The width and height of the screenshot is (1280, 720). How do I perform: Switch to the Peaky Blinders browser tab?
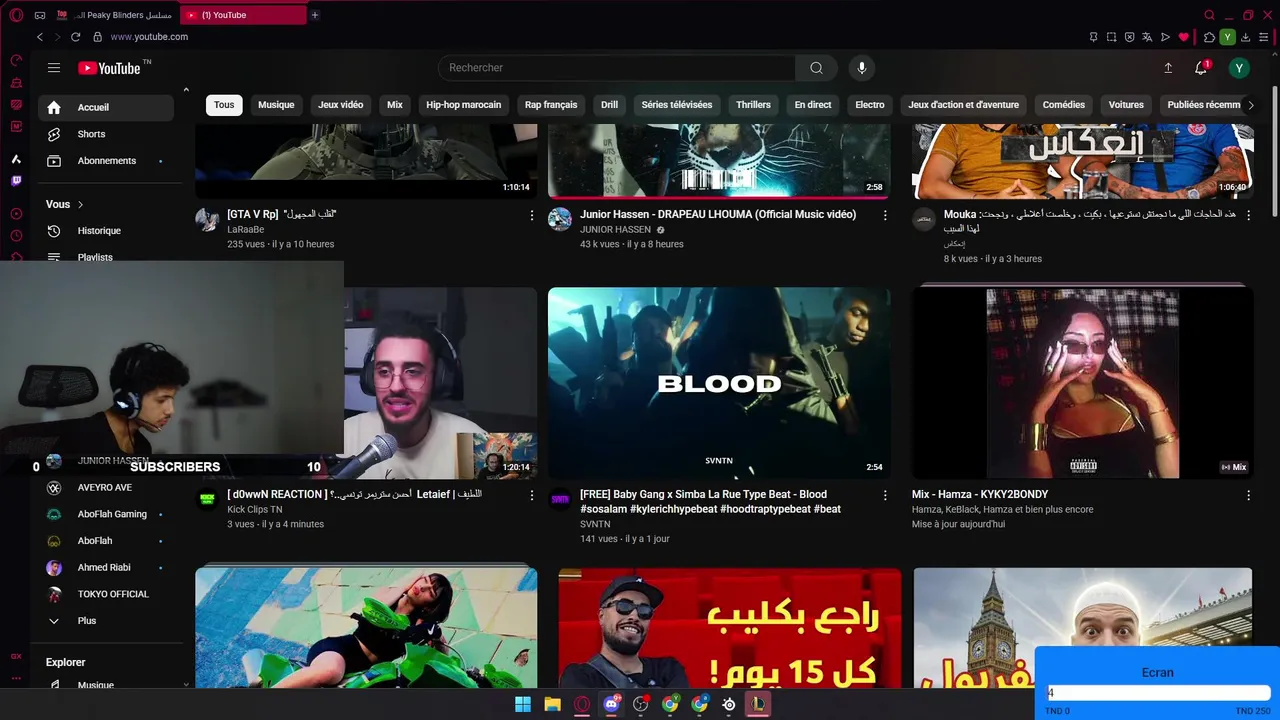point(115,15)
